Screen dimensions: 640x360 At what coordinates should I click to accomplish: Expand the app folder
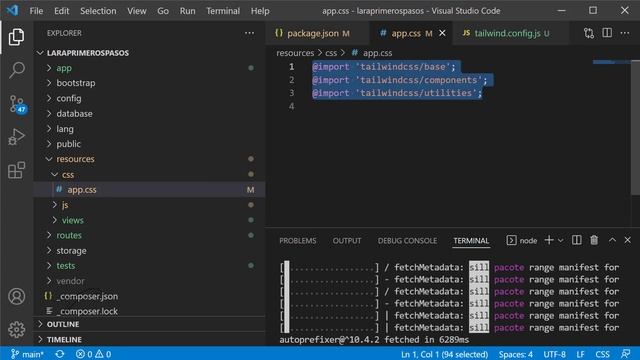coord(149,68)
